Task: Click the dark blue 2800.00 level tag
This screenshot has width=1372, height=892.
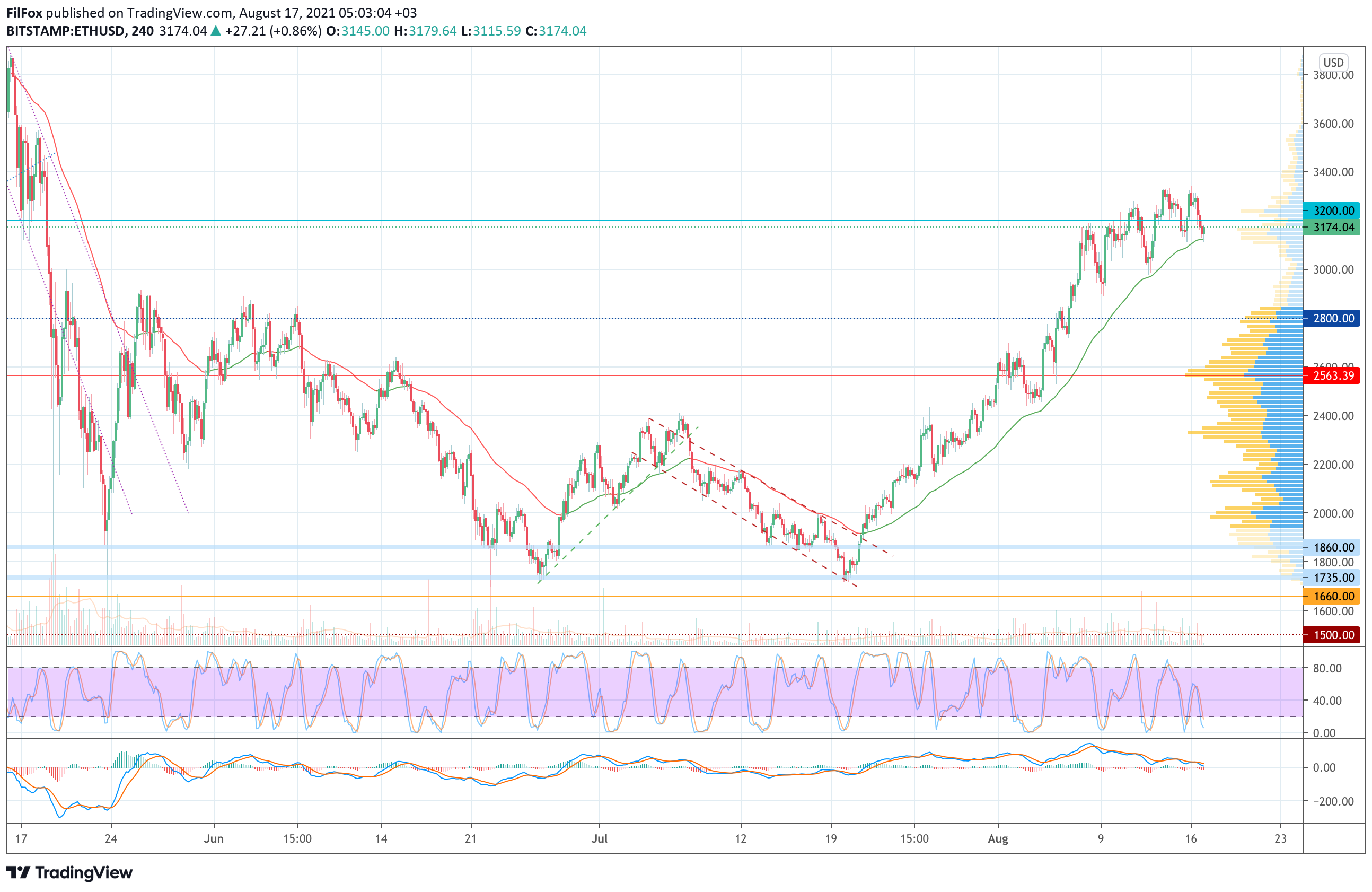Action: click(x=1332, y=318)
